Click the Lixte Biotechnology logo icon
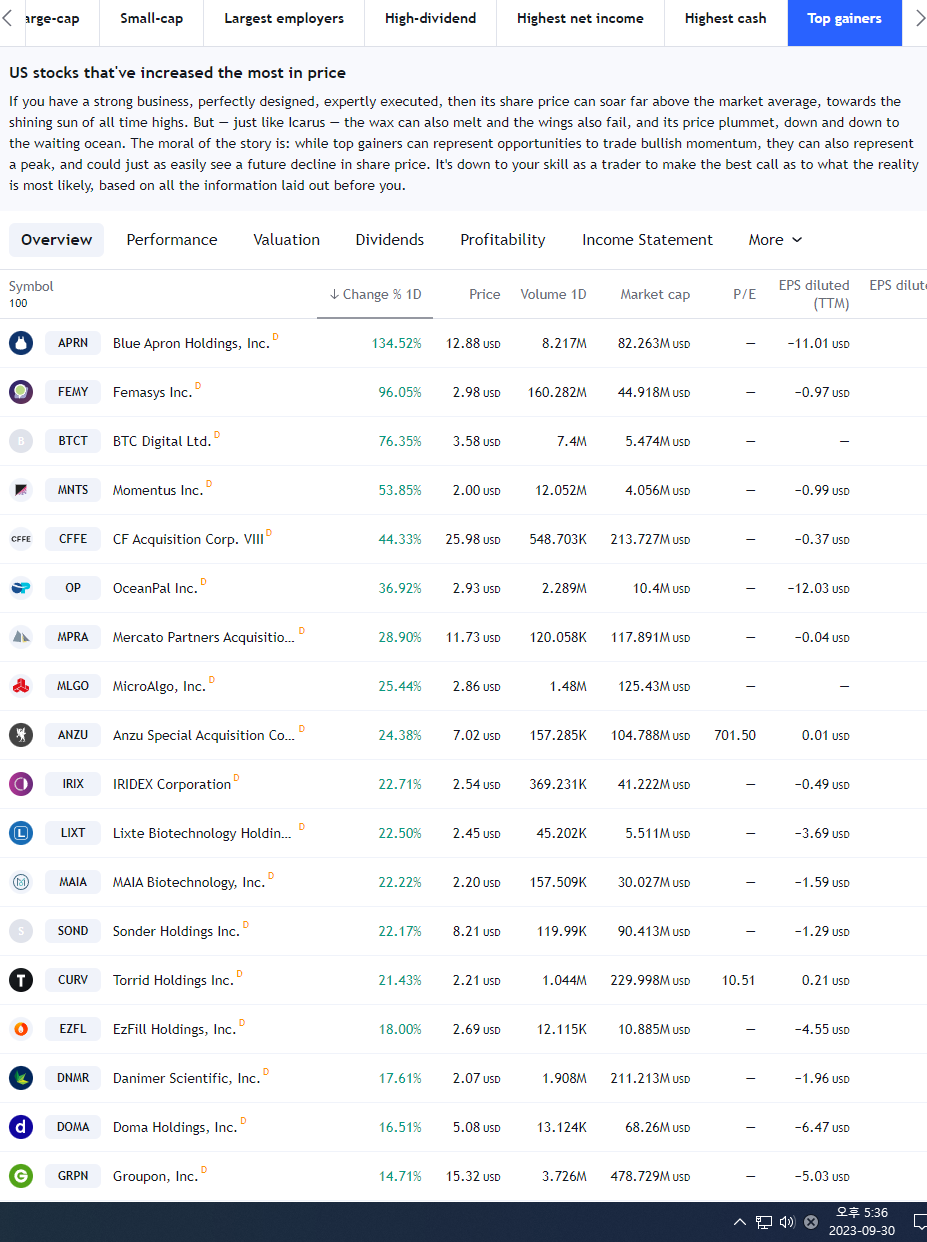The height and width of the screenshot is (1242, 927). (21, 833)
